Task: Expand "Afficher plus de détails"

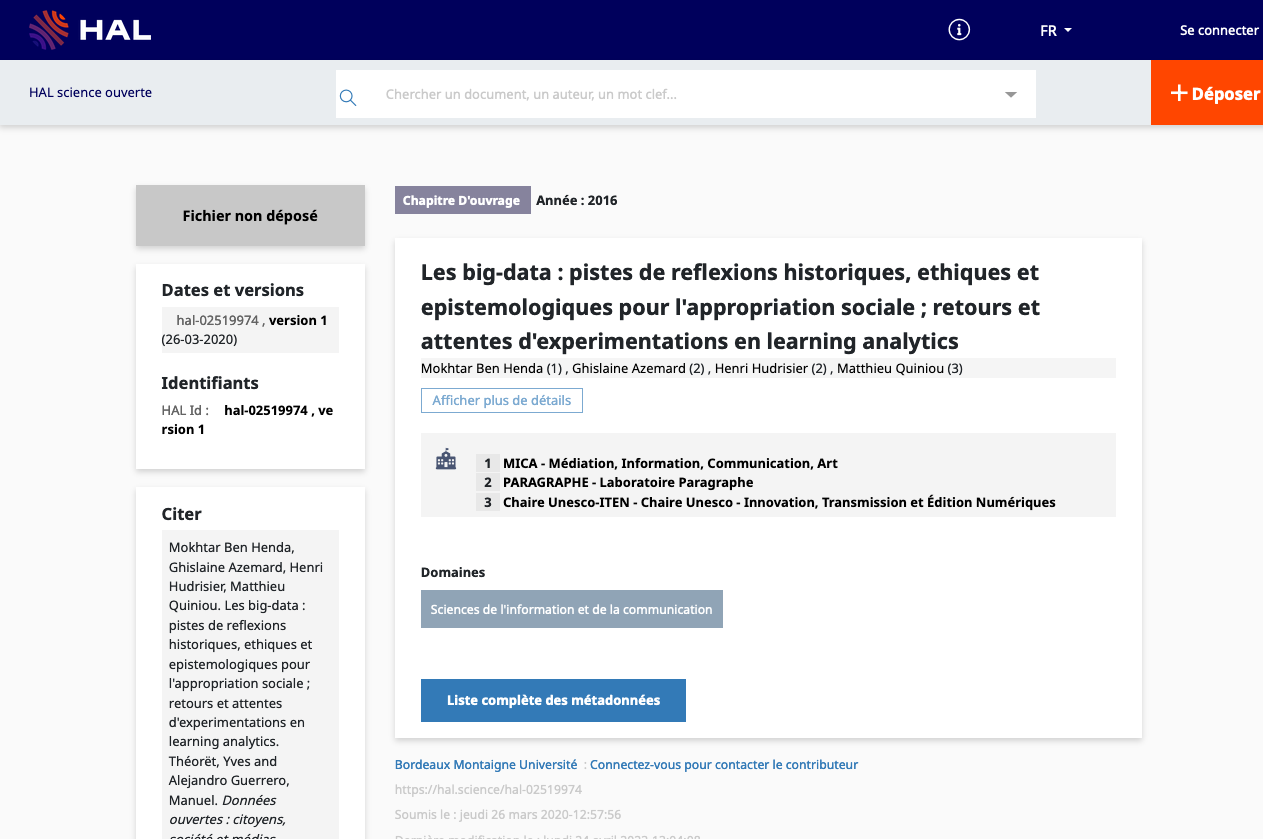Action: click(501, 400)
